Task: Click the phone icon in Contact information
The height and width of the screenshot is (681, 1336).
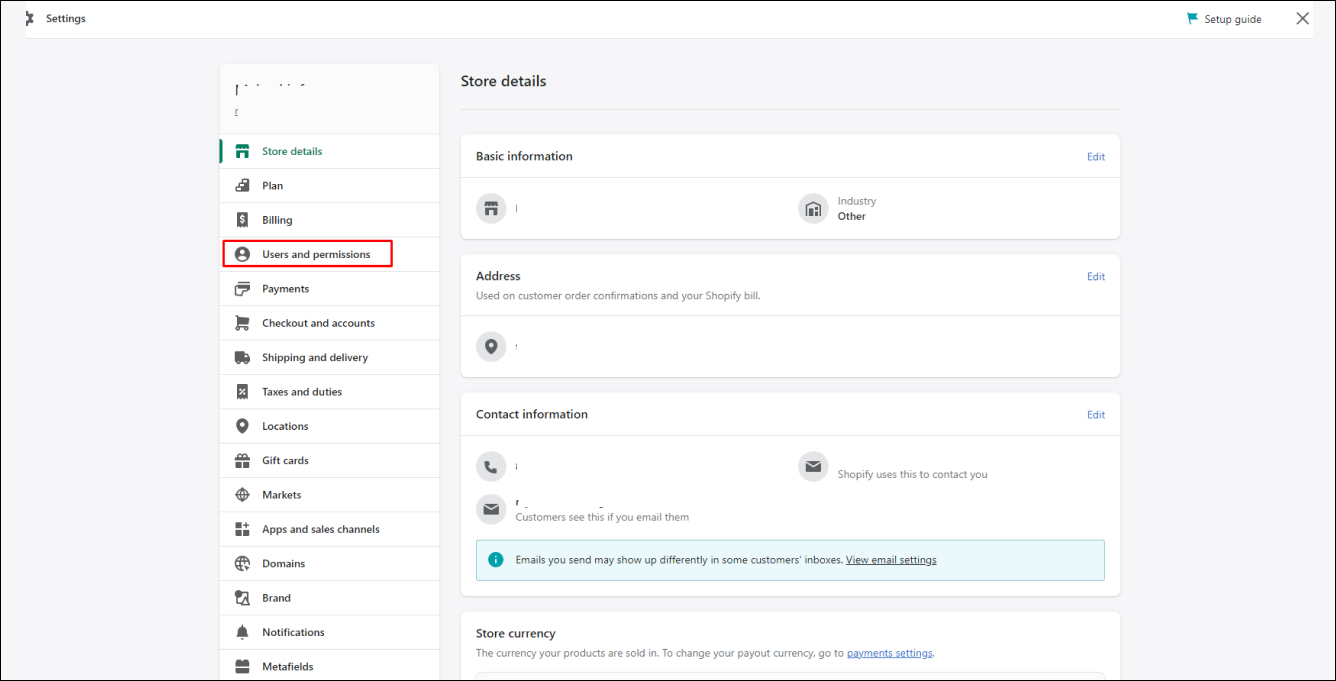Action: [491, 467]
